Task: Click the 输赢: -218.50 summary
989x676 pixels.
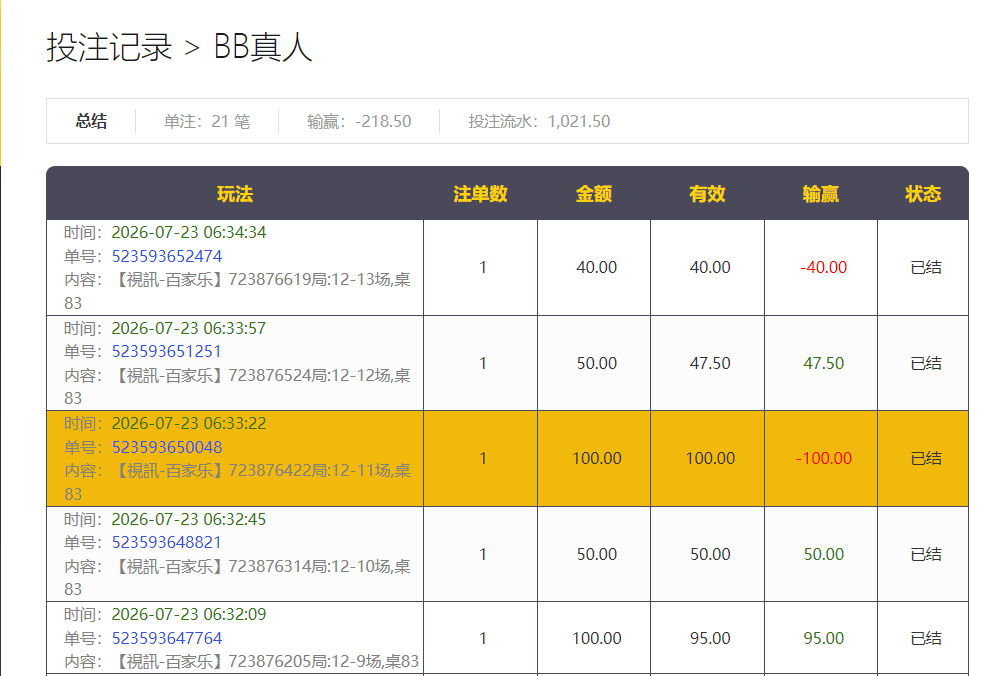Action: coord(359,121)
